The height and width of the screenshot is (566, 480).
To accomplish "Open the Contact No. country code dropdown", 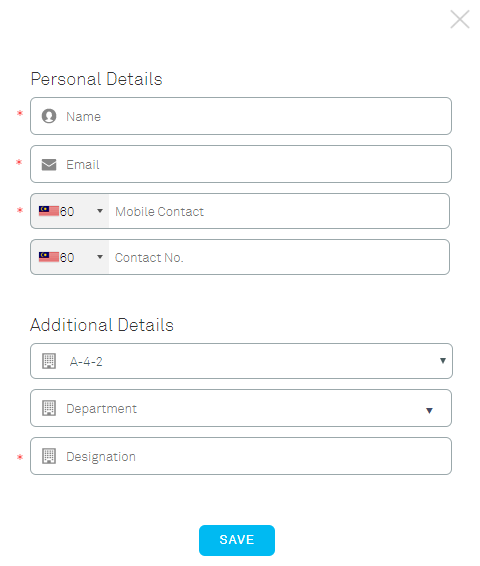I will (100, 257).
